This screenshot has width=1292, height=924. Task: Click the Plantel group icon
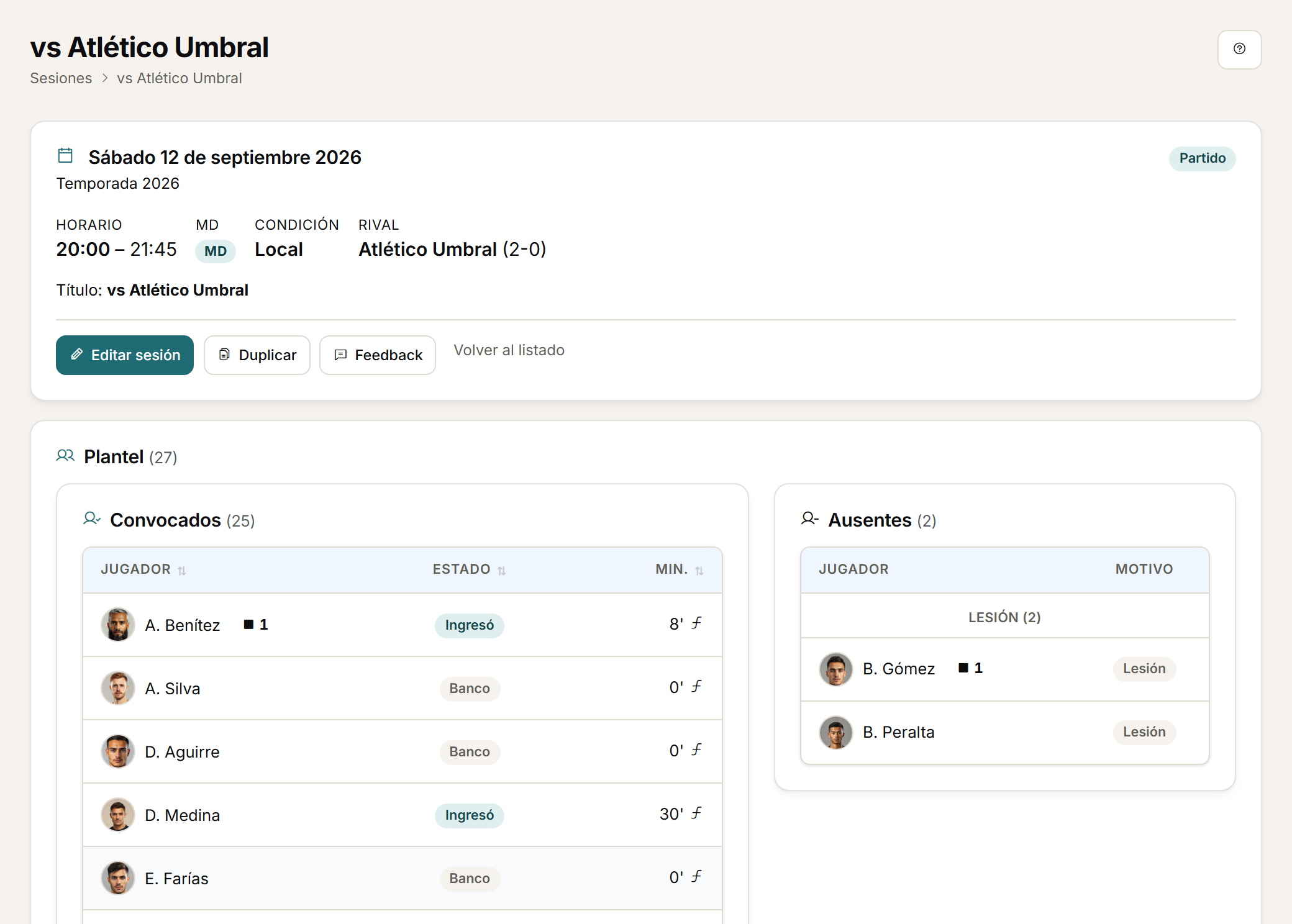[65, 456]
